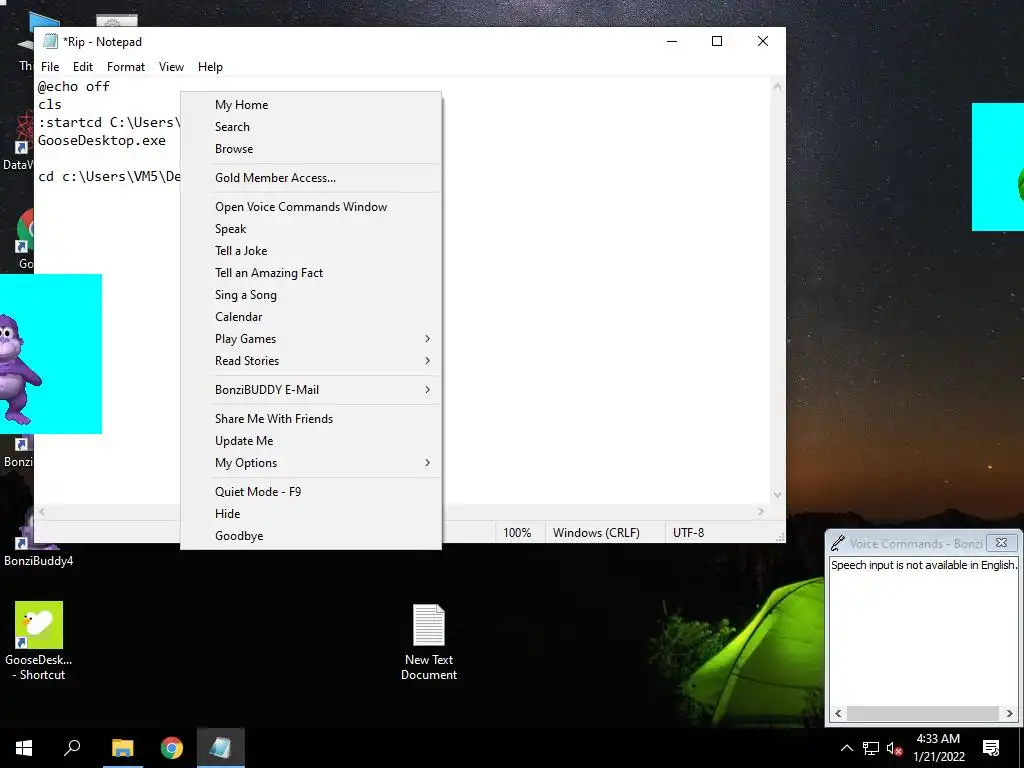This screenshot has width=1024, height=768.
Task: Click Windows Start button
Action: click(24, 748)
